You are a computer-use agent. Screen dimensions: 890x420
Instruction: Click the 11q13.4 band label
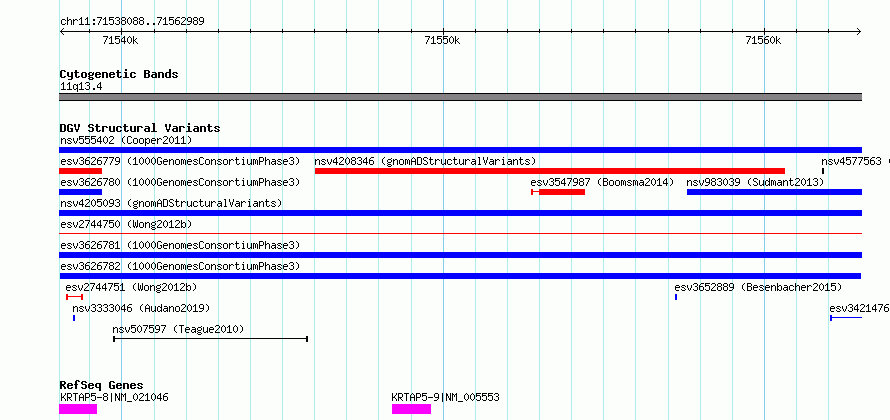[82, 87]
